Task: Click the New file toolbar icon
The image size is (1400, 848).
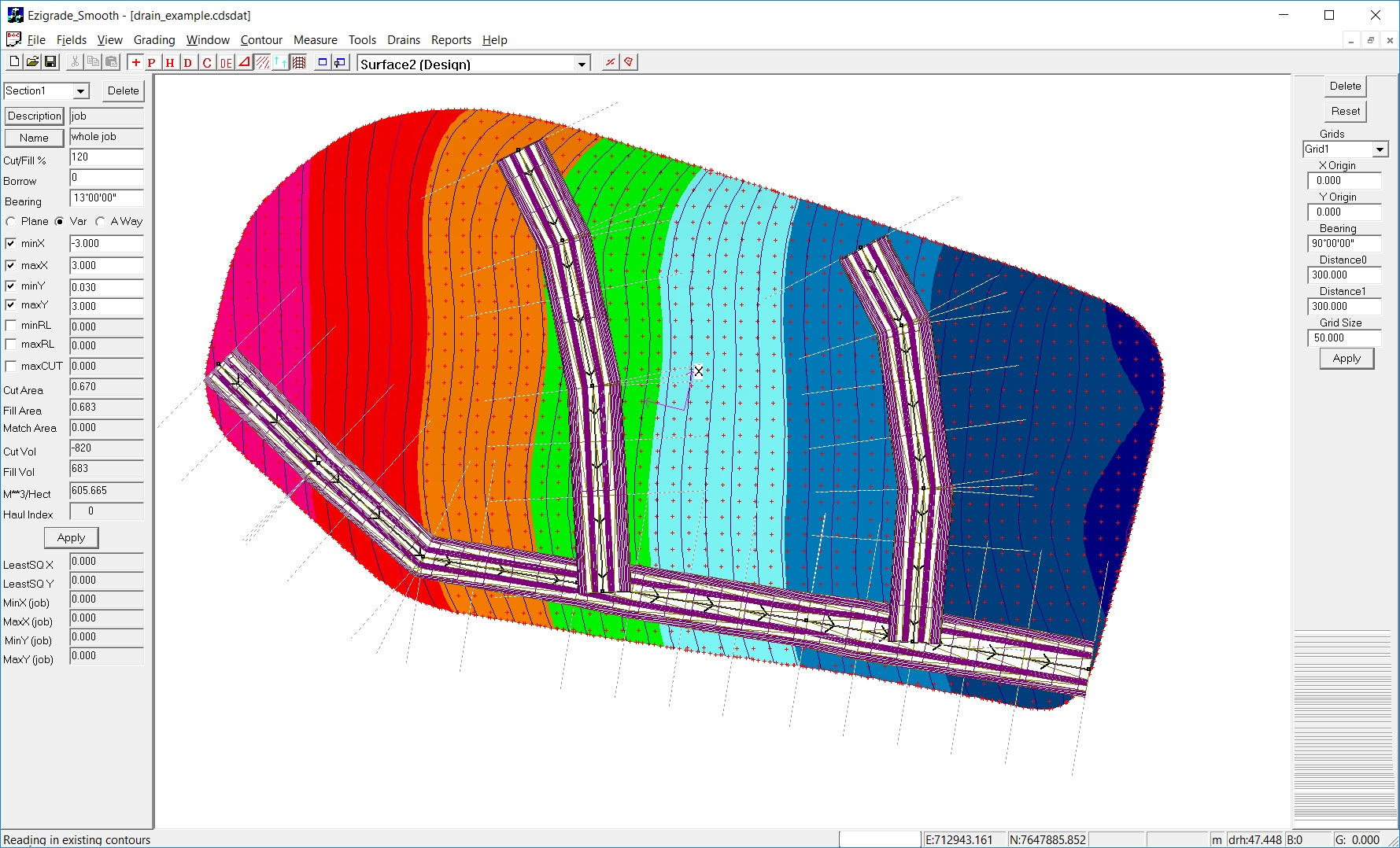Action: [14, 62]
